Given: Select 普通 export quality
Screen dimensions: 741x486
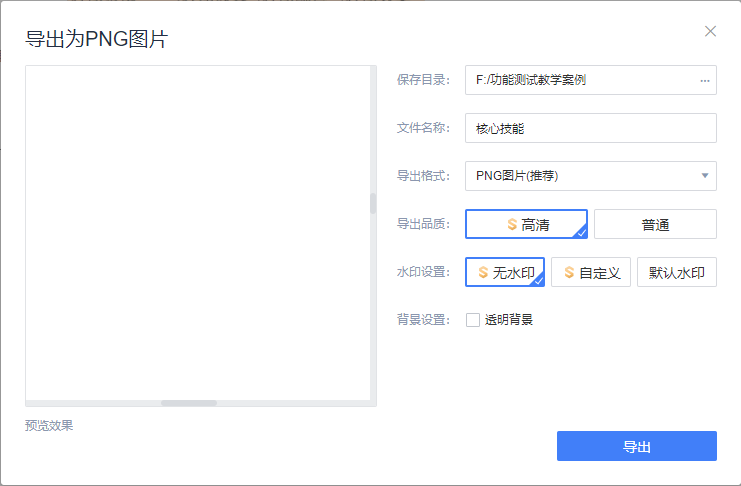Looking at the screenshot, I should pos(655,225).
